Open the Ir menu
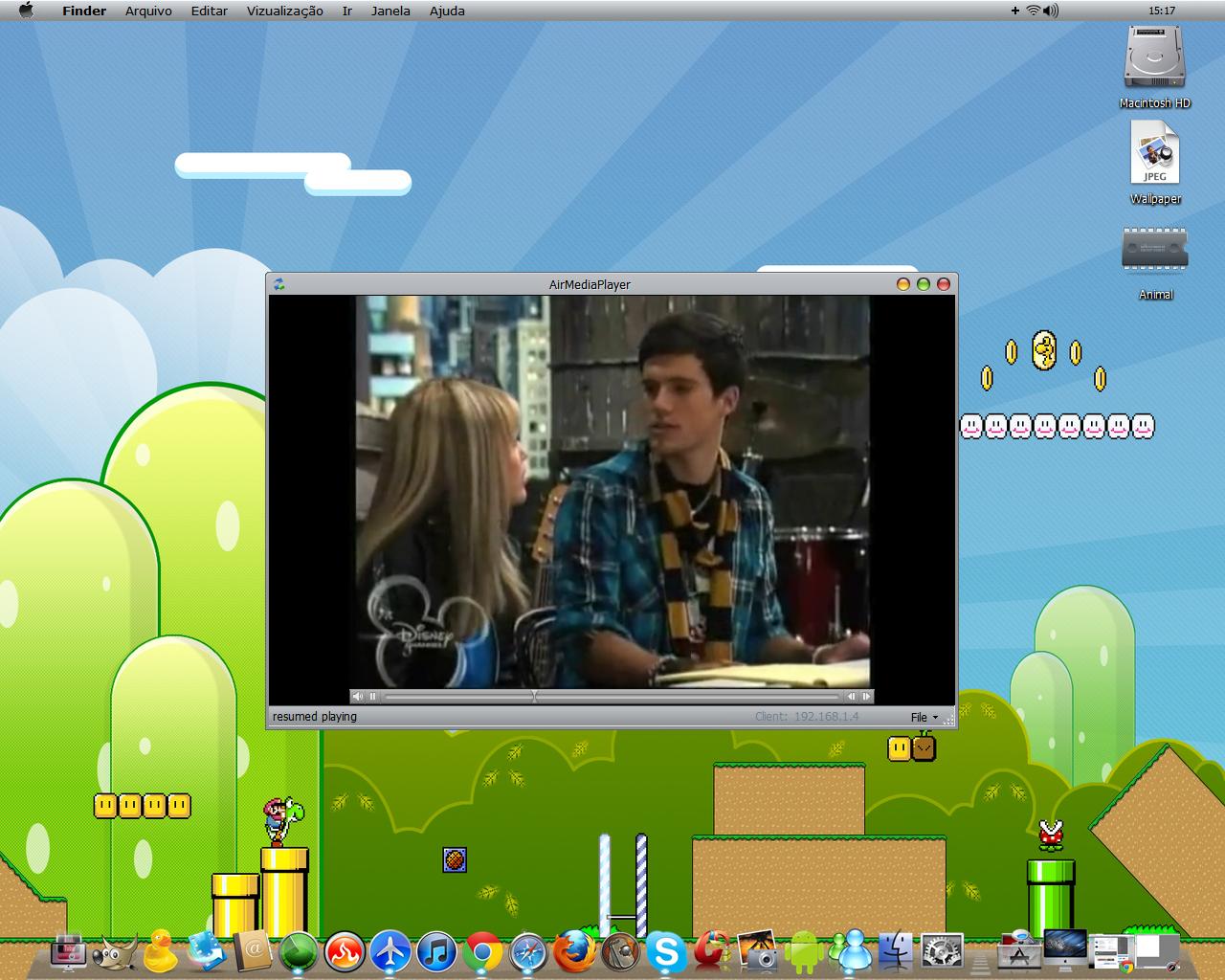 (x=347, y=11)
